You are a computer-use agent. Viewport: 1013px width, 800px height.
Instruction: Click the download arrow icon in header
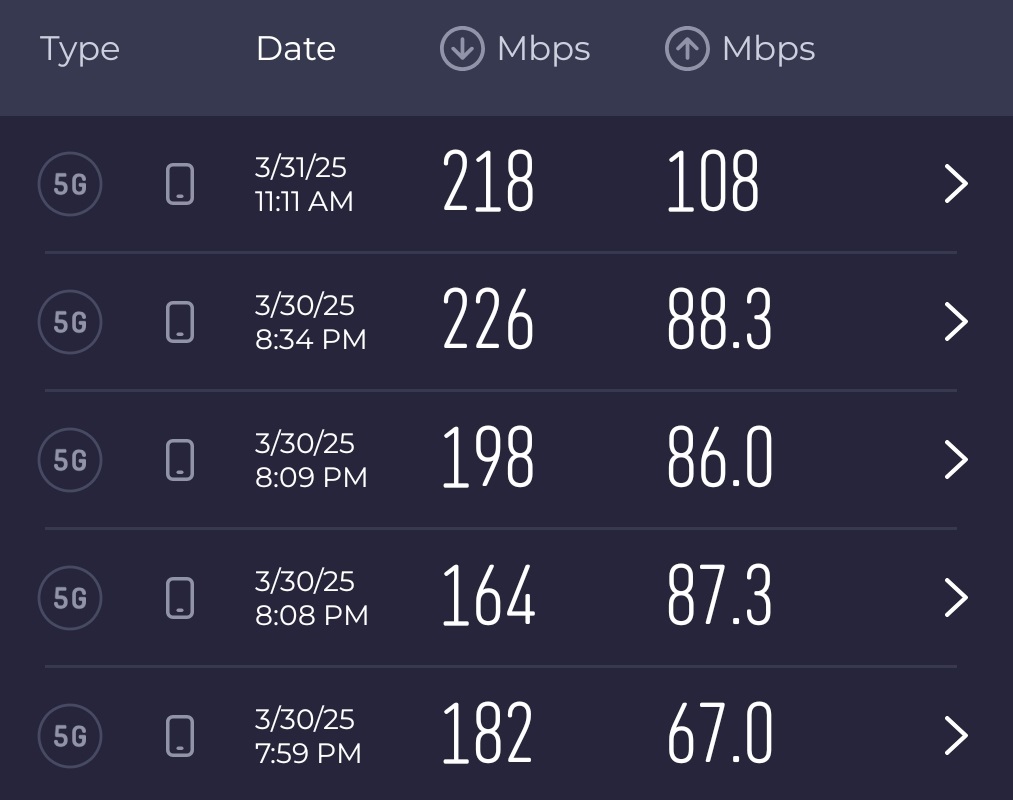coord(462,48)
